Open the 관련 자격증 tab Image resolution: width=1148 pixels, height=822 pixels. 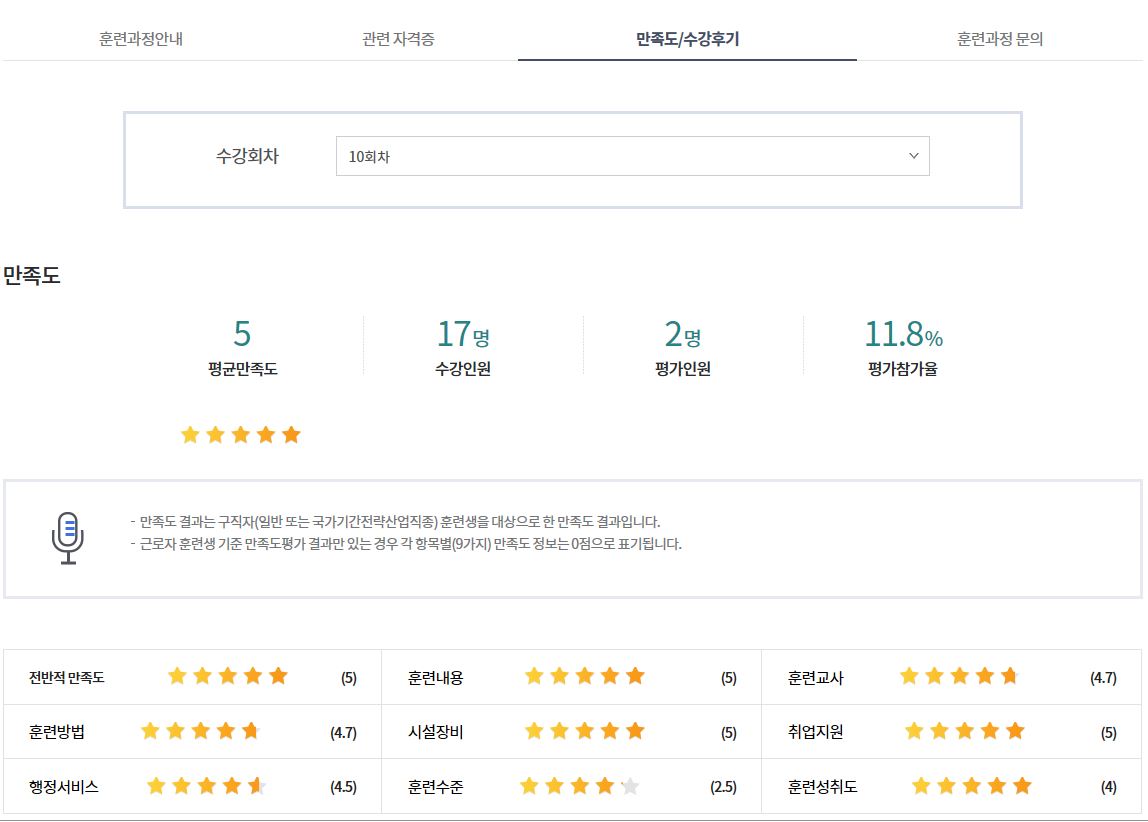[x=398, y=40]
